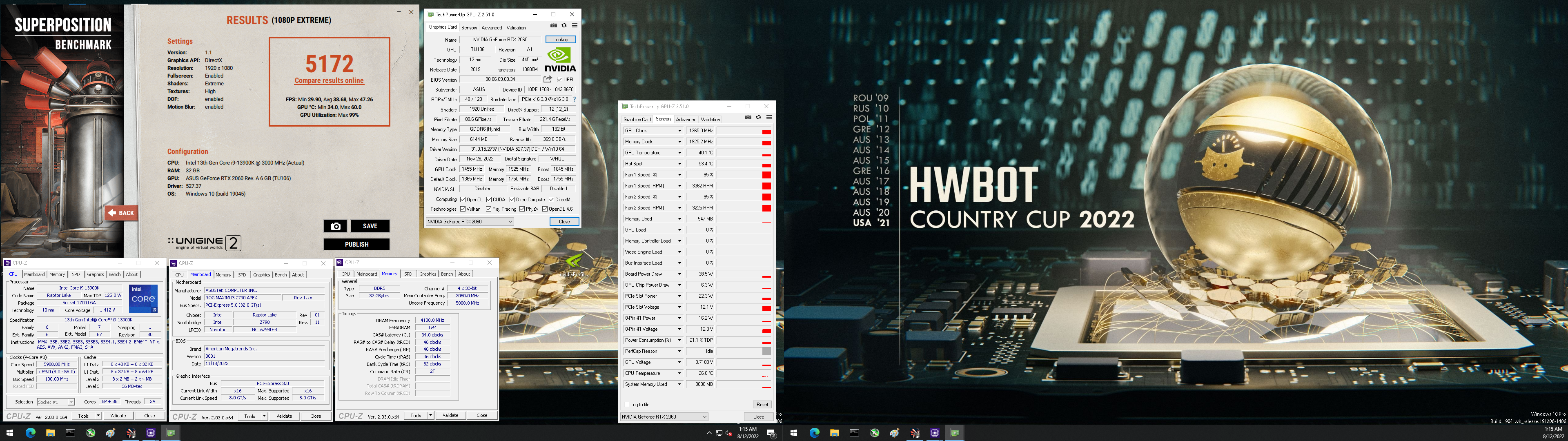Click the Fan 1 Speed (%) sensor graph

pos(744,175)
